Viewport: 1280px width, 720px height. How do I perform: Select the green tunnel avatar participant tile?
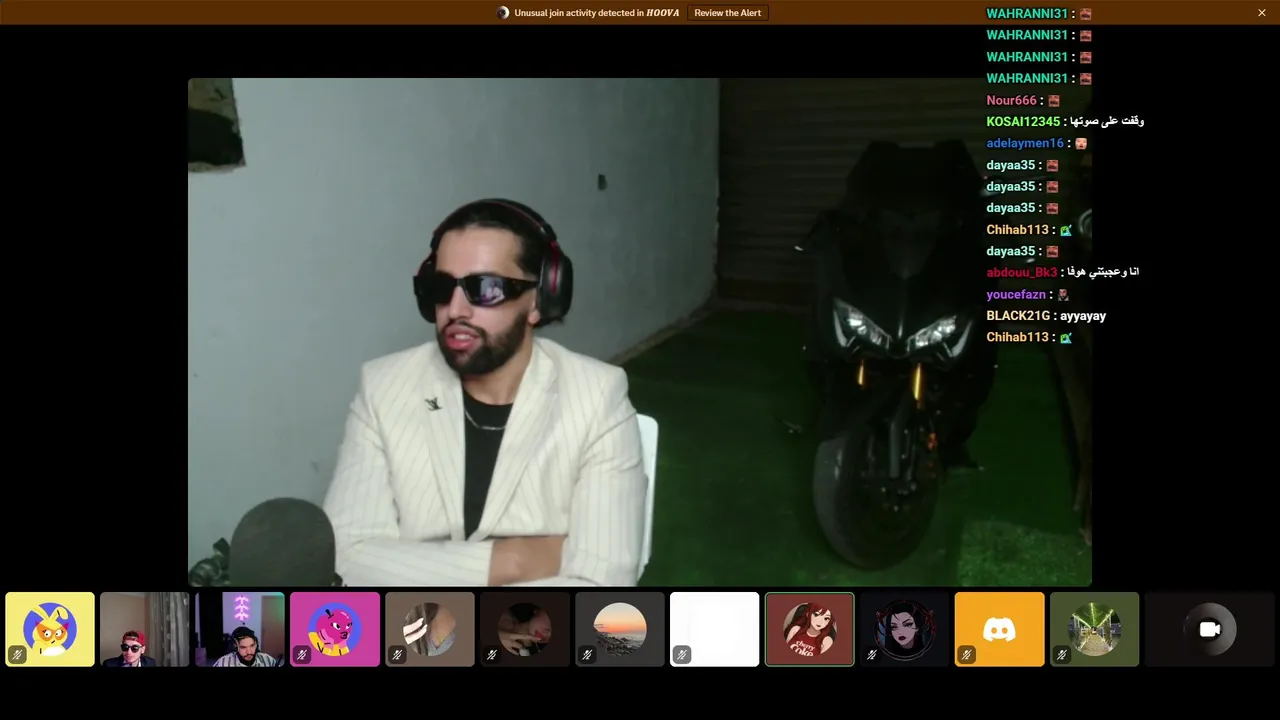coord(1095,629)
